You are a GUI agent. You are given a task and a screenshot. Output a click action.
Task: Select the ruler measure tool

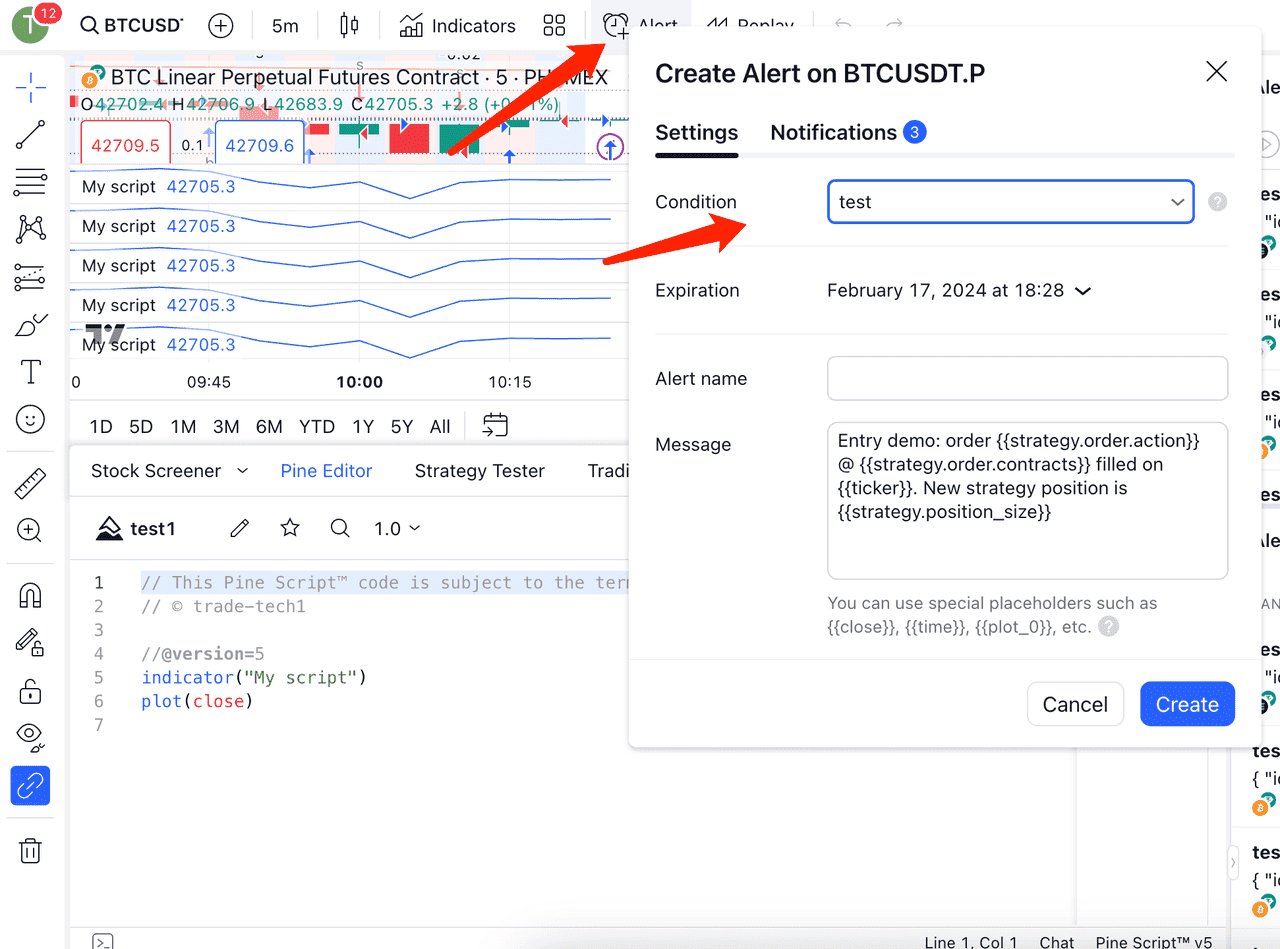pyautogui.click(x=31, y=484)
